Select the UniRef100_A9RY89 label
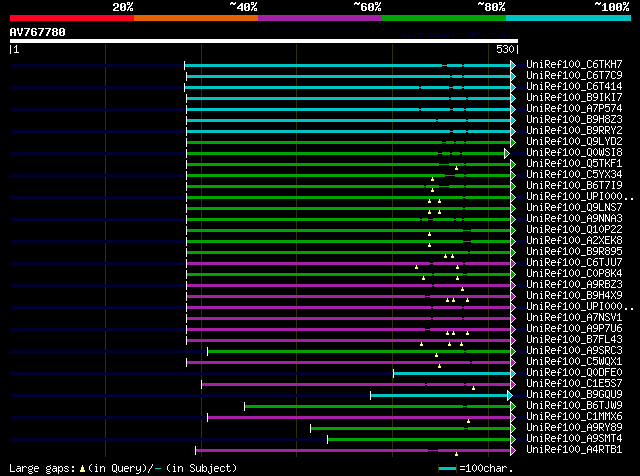 574,428
